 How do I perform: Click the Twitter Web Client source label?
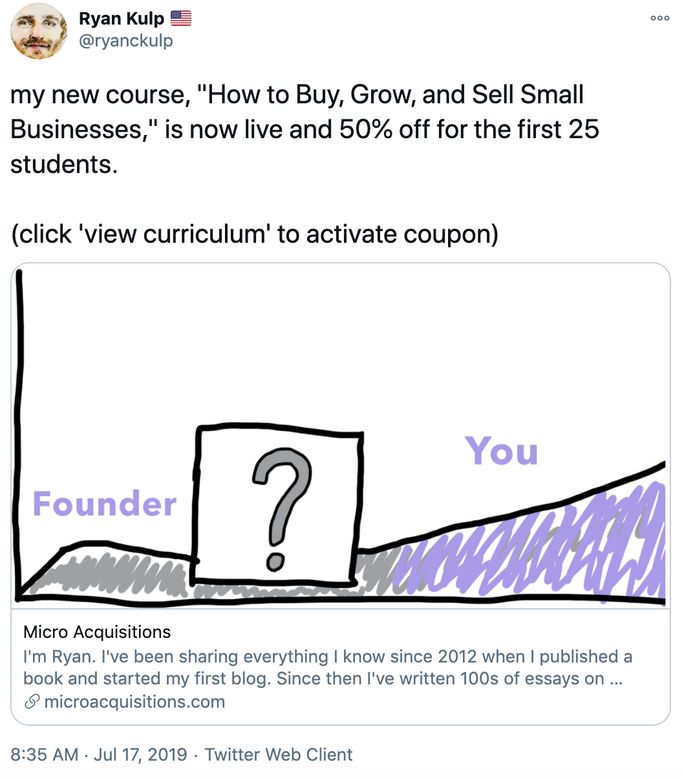click(x=279, y=754)
